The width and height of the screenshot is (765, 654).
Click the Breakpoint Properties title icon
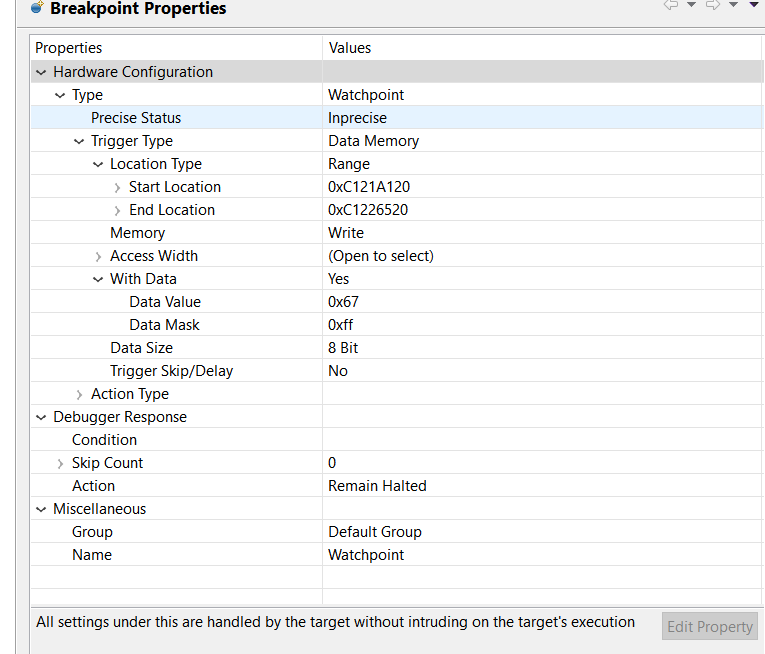tap(37, 7)
